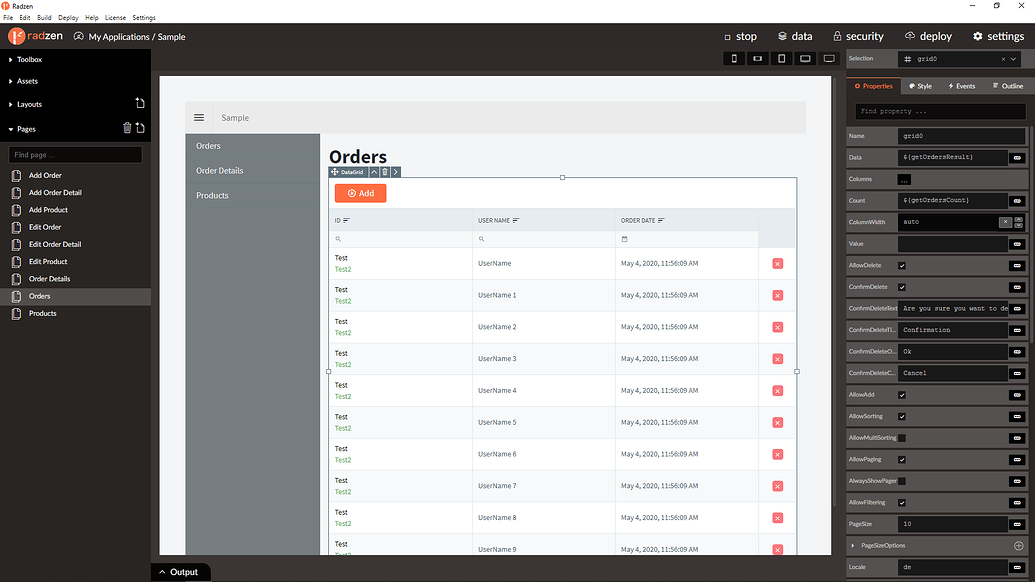The image size is (1035, 582).
Task: Open the Build menu
Action: [x=44, y=18]
